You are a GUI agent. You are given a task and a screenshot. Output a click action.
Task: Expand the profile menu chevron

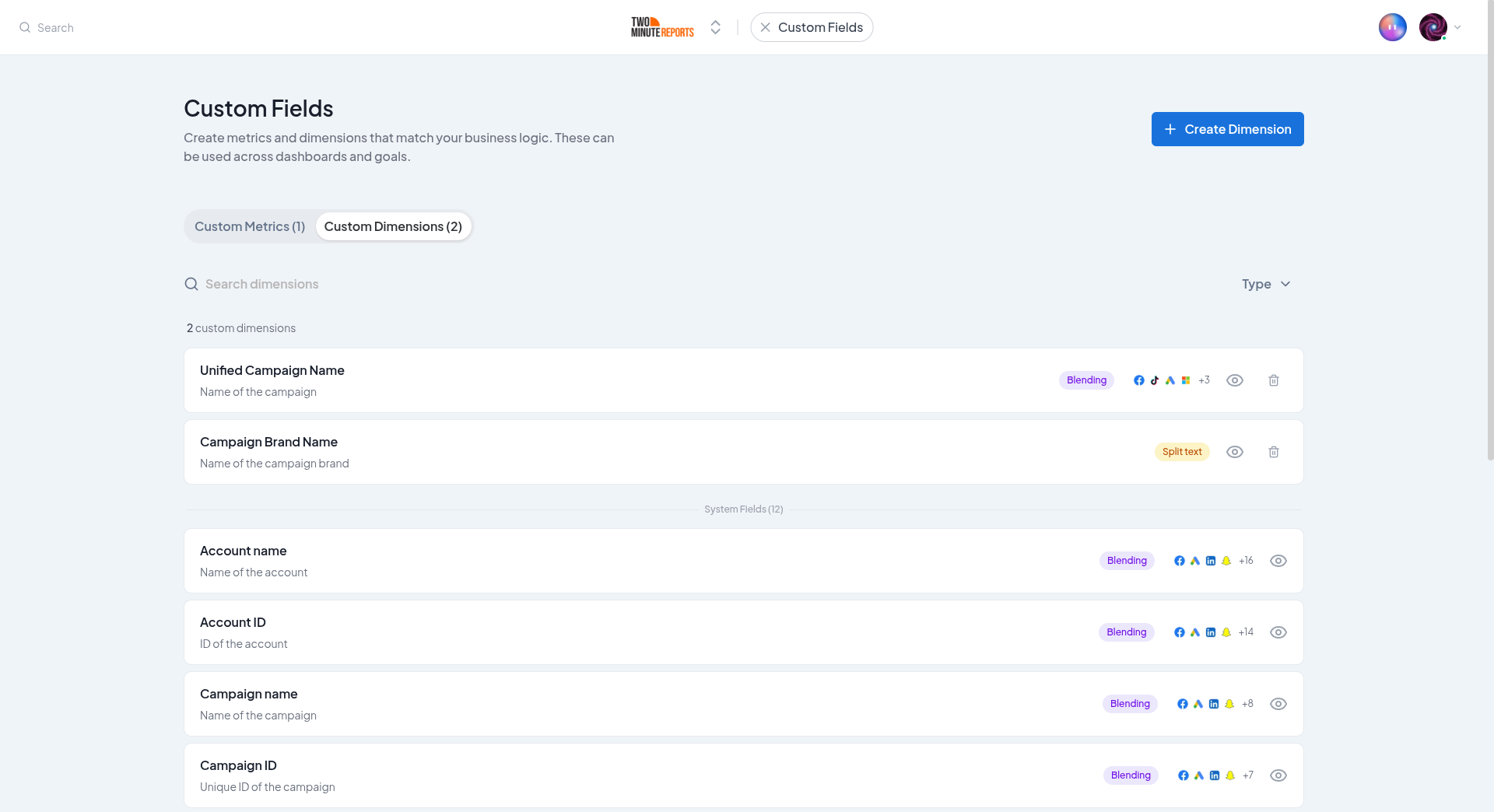pyautogui.click(x=1457, y=27)
